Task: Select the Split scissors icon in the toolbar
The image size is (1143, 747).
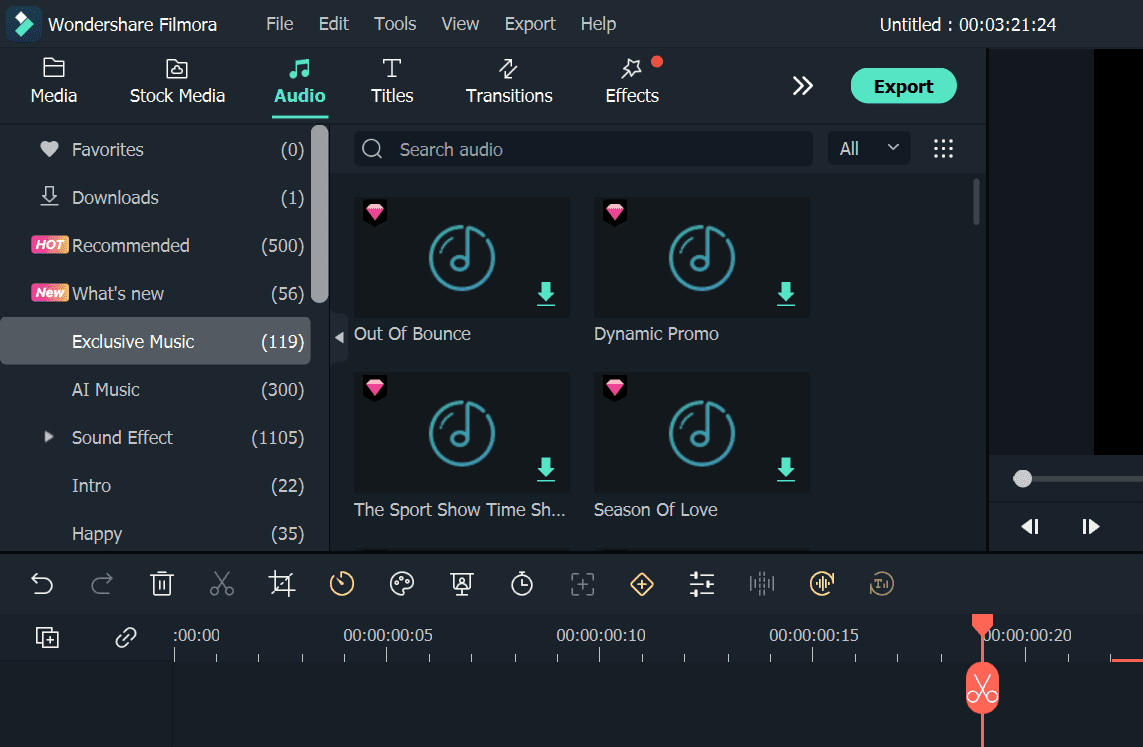Action: click(222, 584)
